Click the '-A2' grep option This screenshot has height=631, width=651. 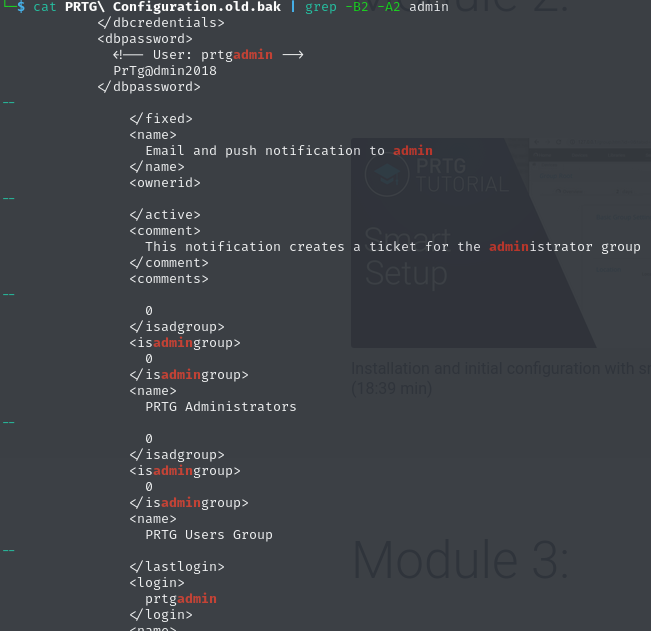point(389,7)
